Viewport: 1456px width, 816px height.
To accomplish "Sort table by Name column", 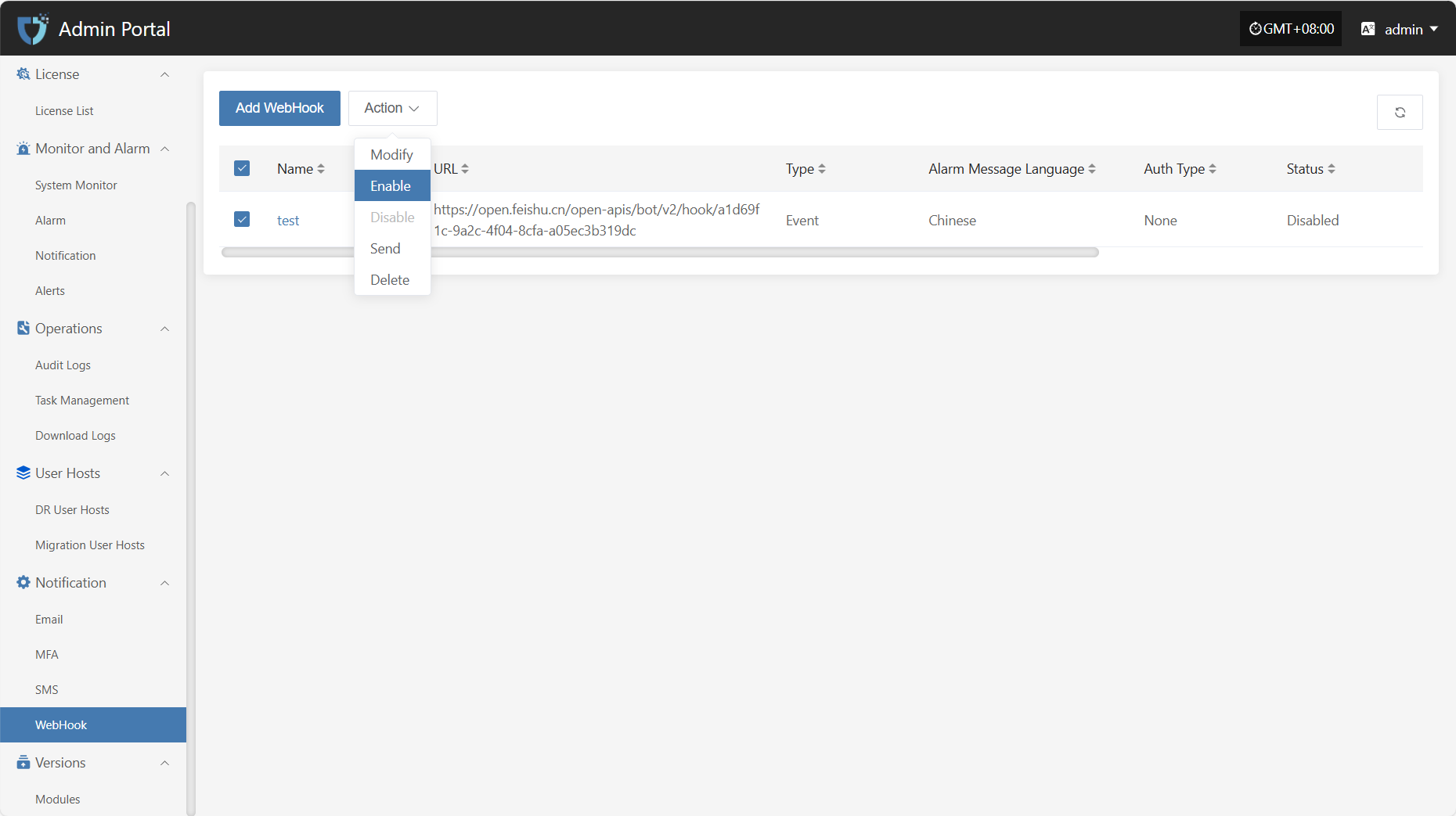I will [321, 169].
